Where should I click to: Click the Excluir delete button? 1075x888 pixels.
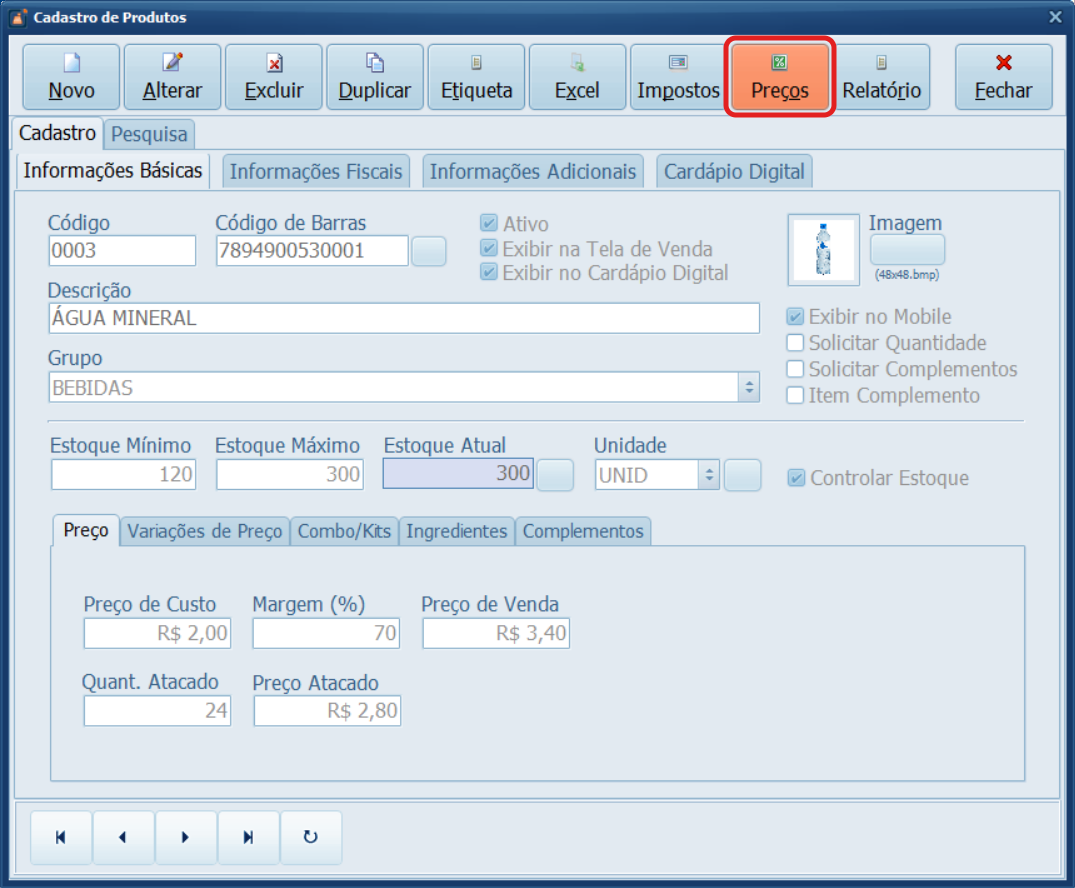click(x=274, y=77)
